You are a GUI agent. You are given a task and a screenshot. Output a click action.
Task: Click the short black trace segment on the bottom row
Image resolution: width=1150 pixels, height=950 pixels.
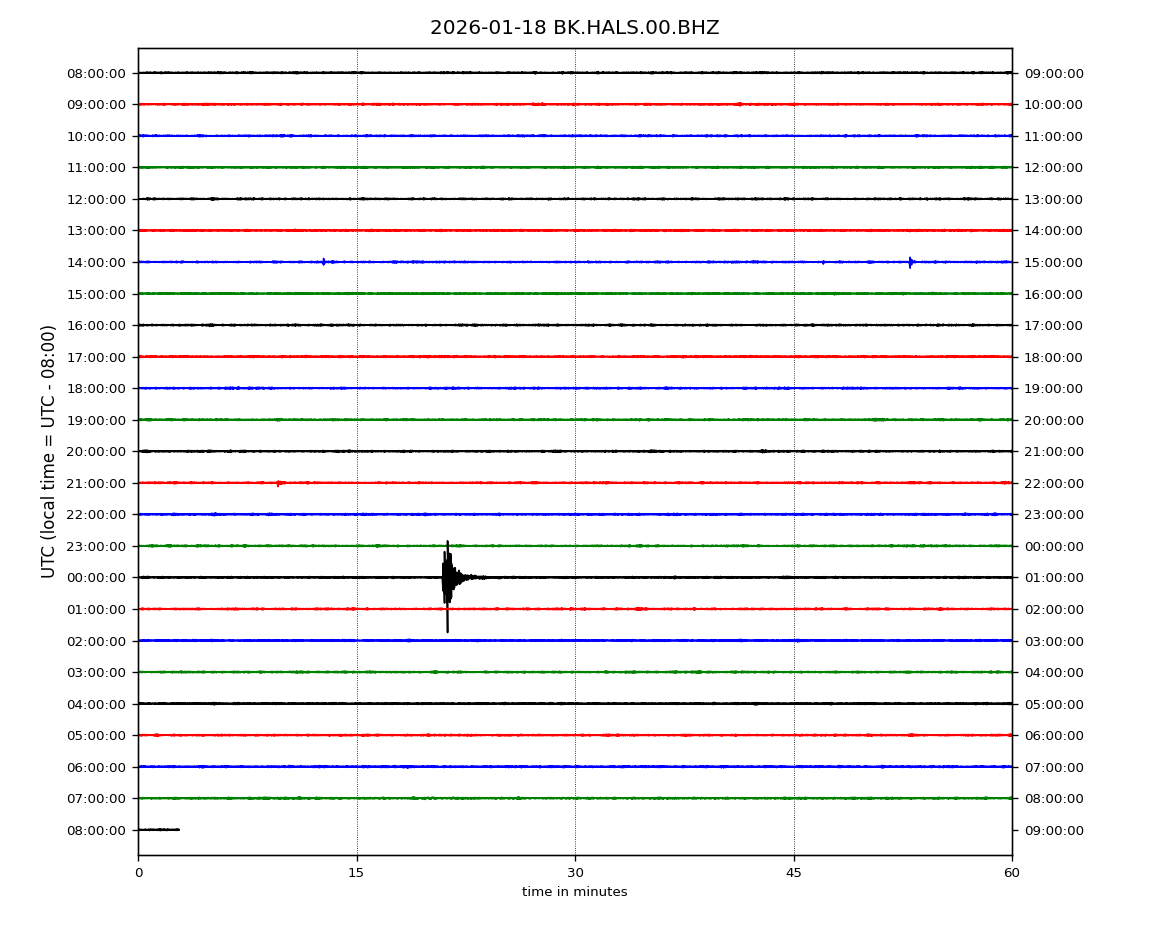pos(158,829)
